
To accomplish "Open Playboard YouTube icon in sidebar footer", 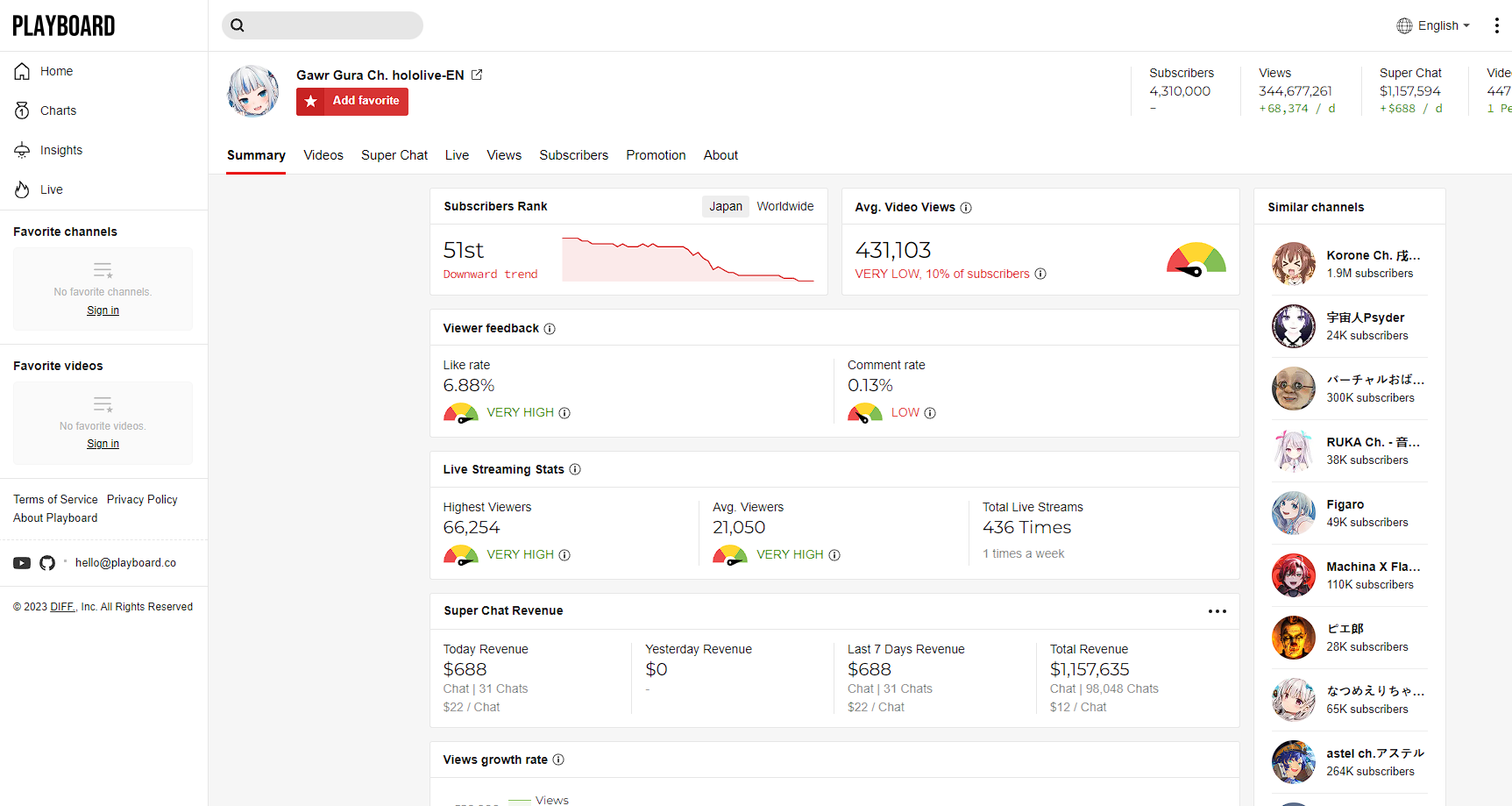I will pyautogui.click(x=22, y=563).
